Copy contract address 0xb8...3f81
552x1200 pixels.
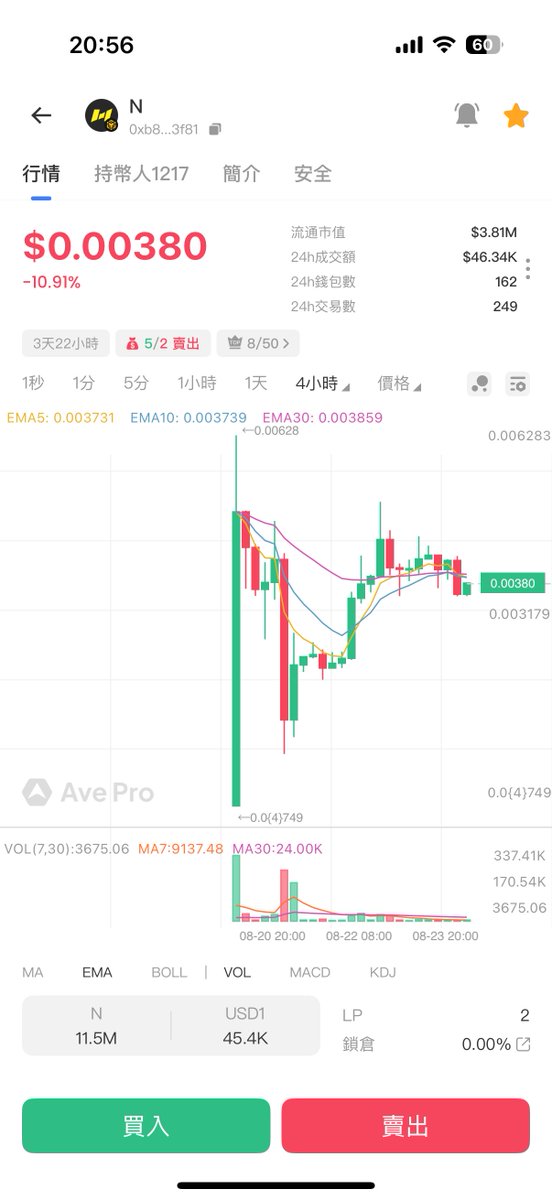(x=215, y=129)
